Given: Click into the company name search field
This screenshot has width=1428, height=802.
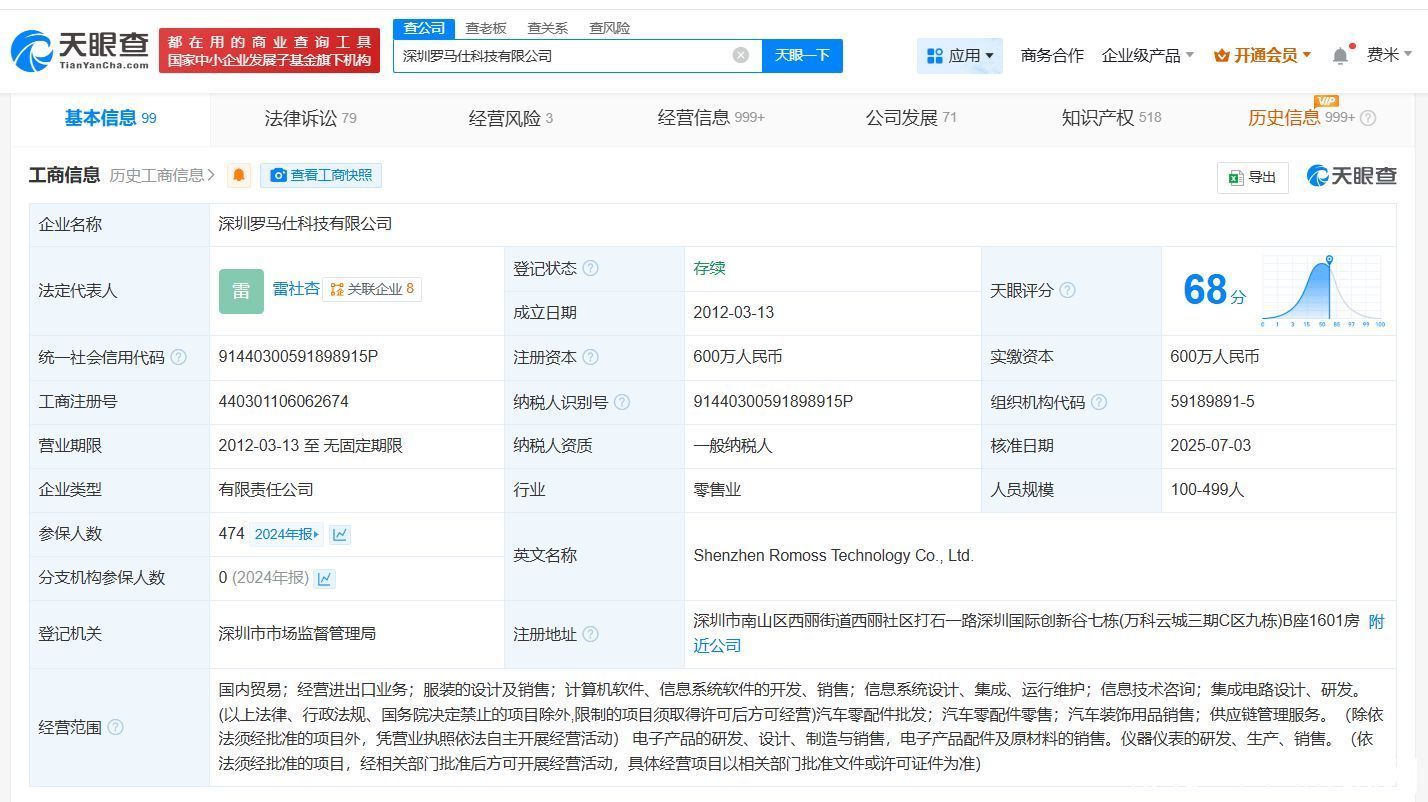Looking at the screenshot, I should pos(560,56).
